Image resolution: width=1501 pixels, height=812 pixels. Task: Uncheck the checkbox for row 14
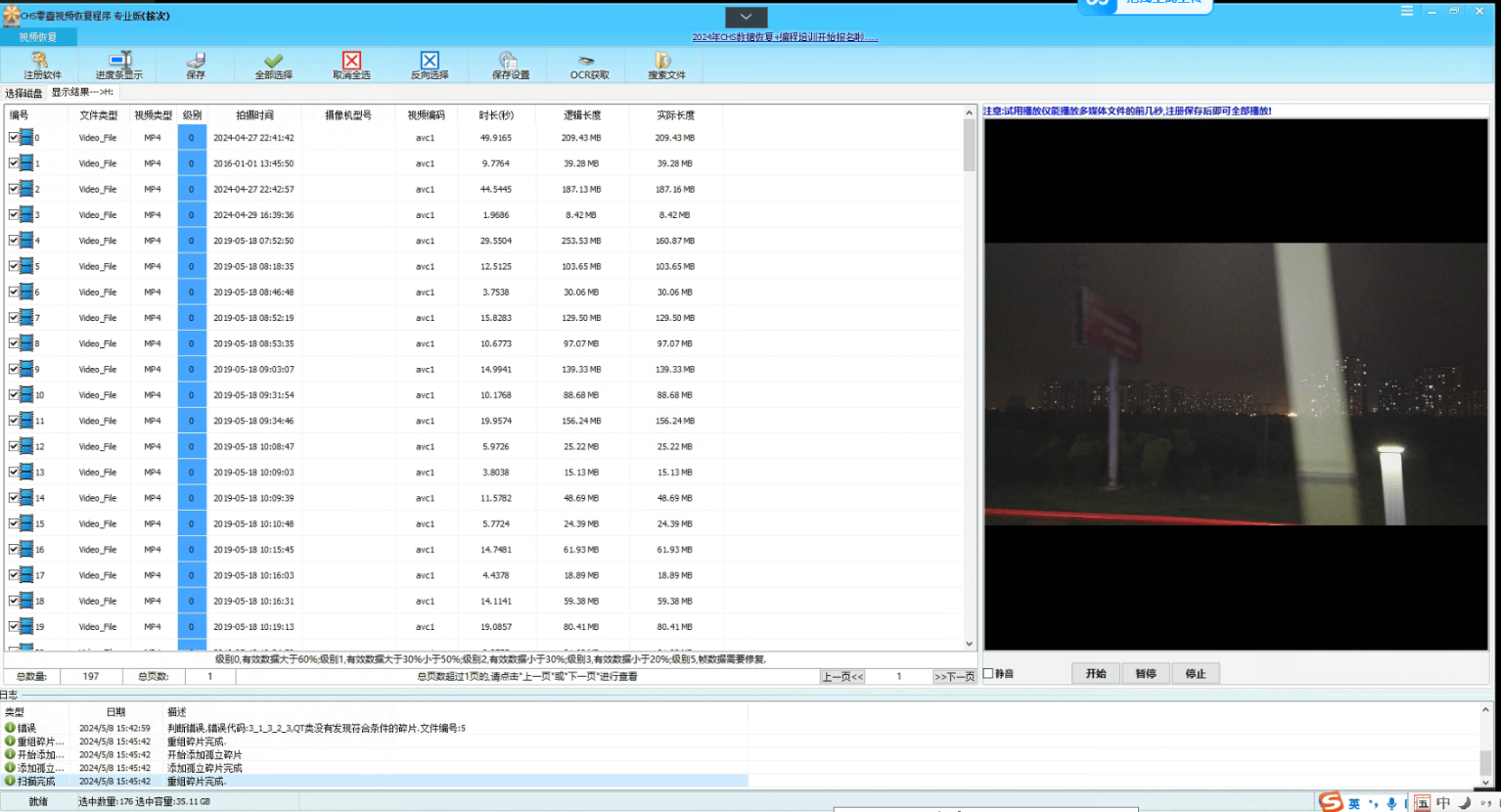[x=14, y=497]
